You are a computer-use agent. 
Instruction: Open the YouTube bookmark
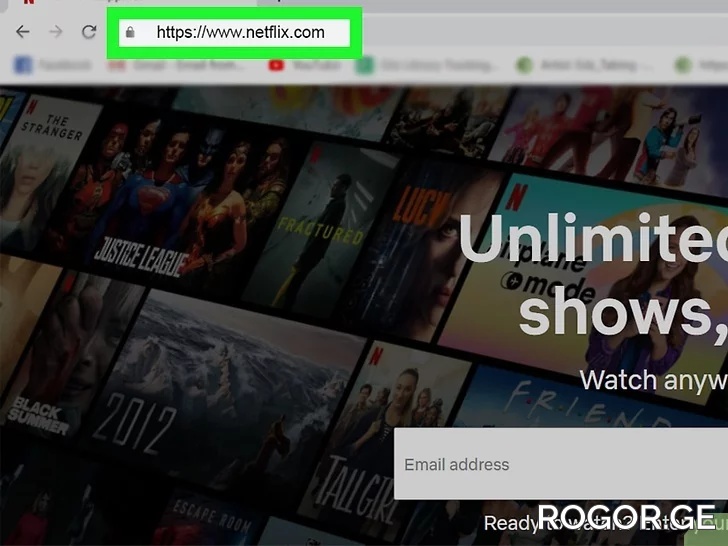point(304,65)
